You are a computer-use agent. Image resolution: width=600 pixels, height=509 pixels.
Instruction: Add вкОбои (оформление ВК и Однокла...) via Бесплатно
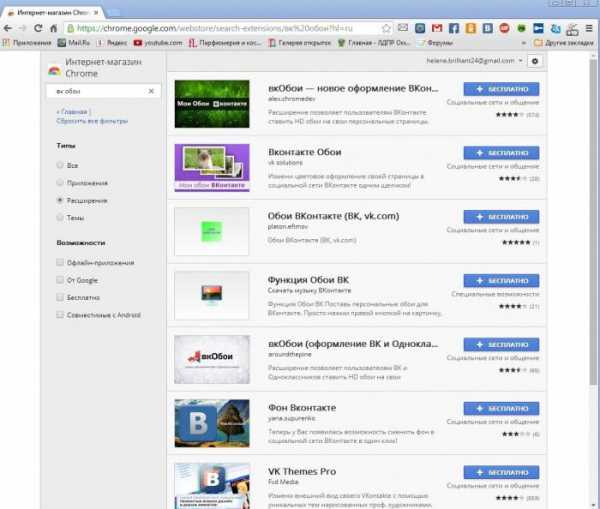pos(501,345)
